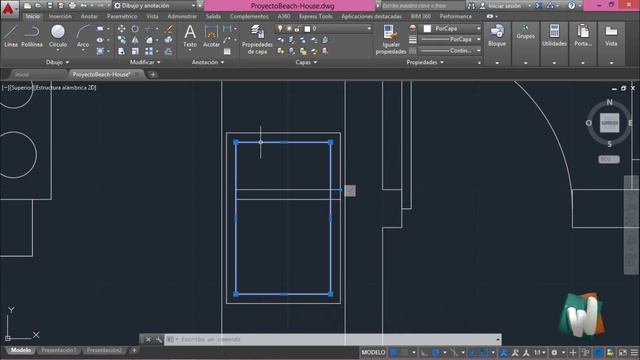Image resolution: width=640 pixels, height=360 pixels.
Task: Click the Print icon in quick access toolbar
Action: click(72, 6)
